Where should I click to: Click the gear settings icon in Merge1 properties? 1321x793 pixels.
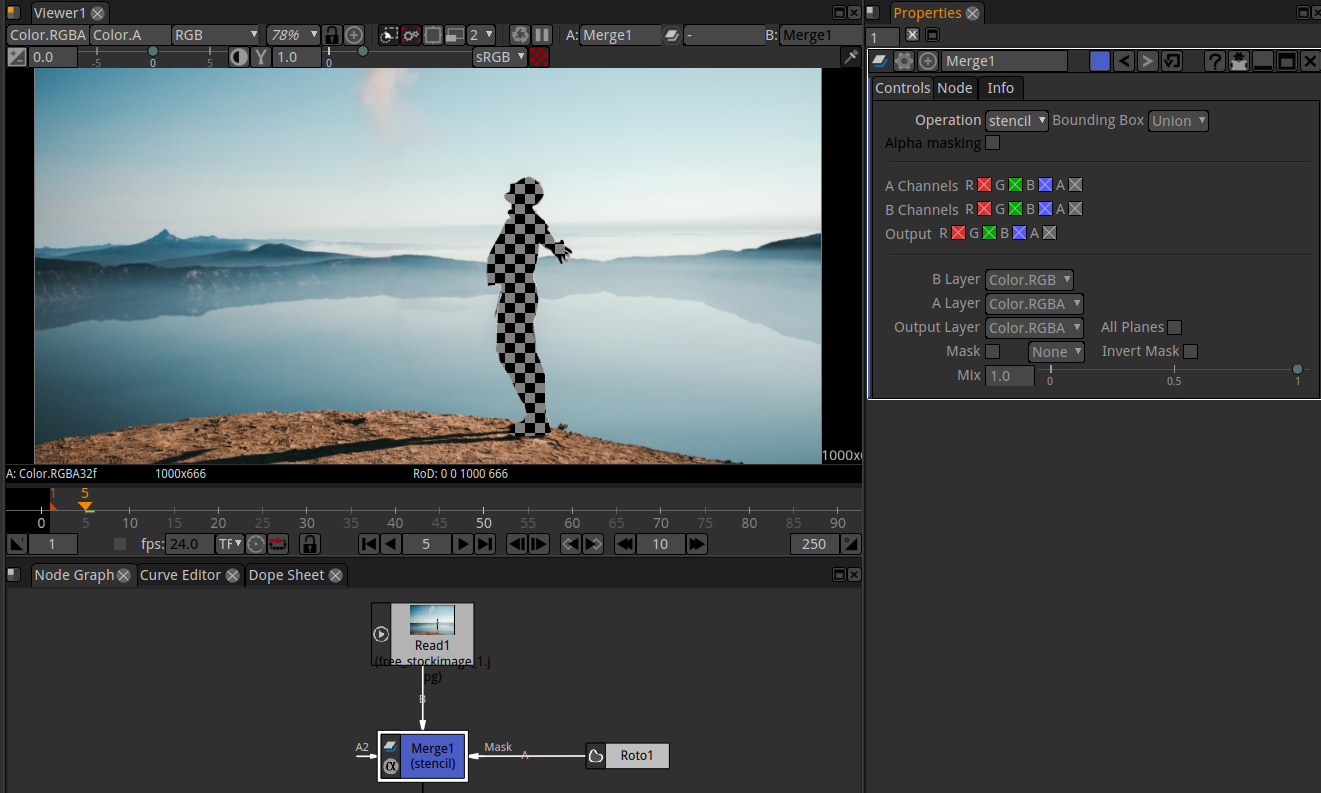905,61
